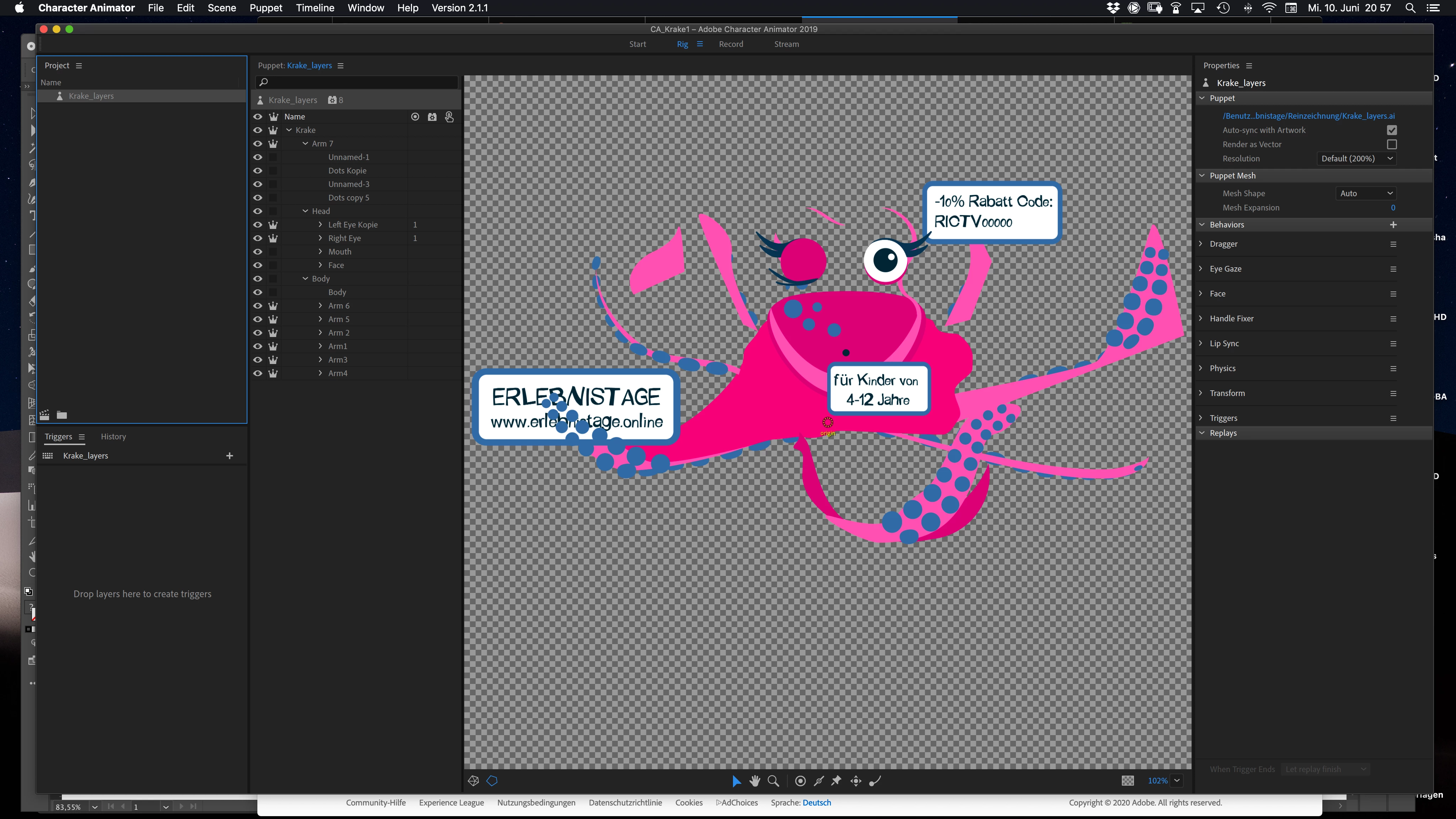Viewport: 1456px width, 819px height.
Task: Open the Puppet menu
Action: pyautogui.click(x=266, y=8)
